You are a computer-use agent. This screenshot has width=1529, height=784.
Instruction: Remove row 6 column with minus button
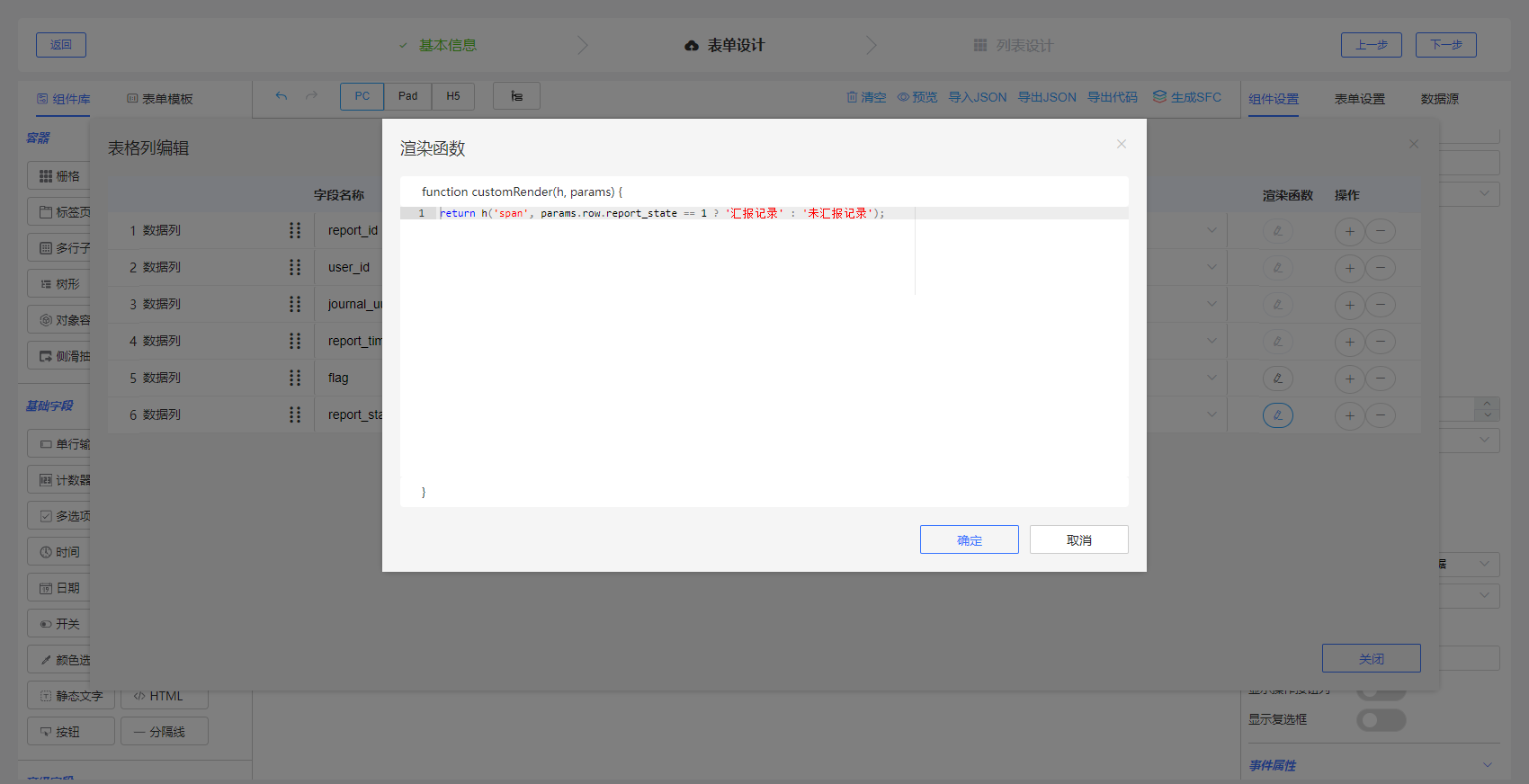click(x=1381, y=415)
